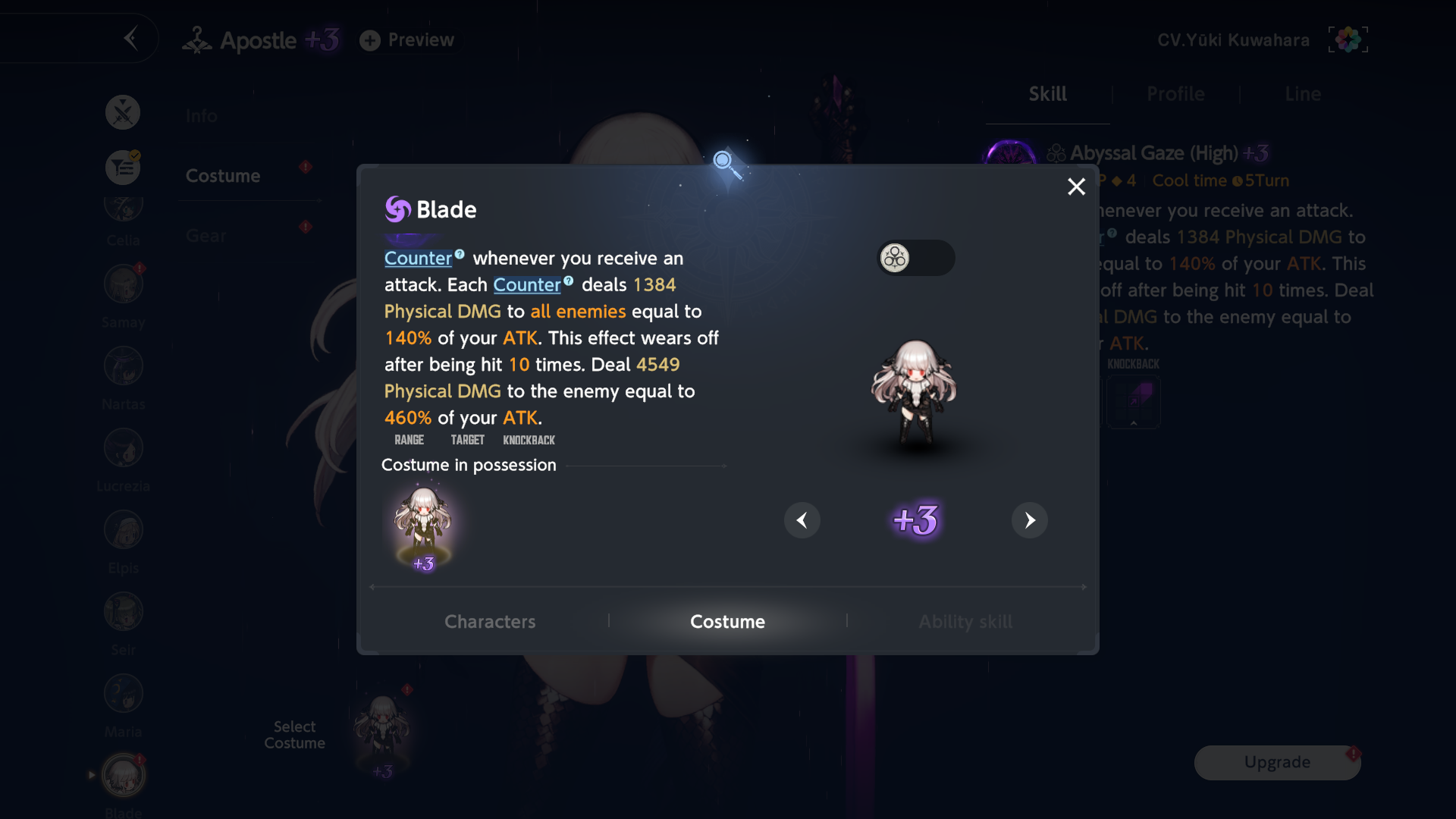Click the flower frame icon near CV name
The image size is (1456, 819).
coord(1348,39)
